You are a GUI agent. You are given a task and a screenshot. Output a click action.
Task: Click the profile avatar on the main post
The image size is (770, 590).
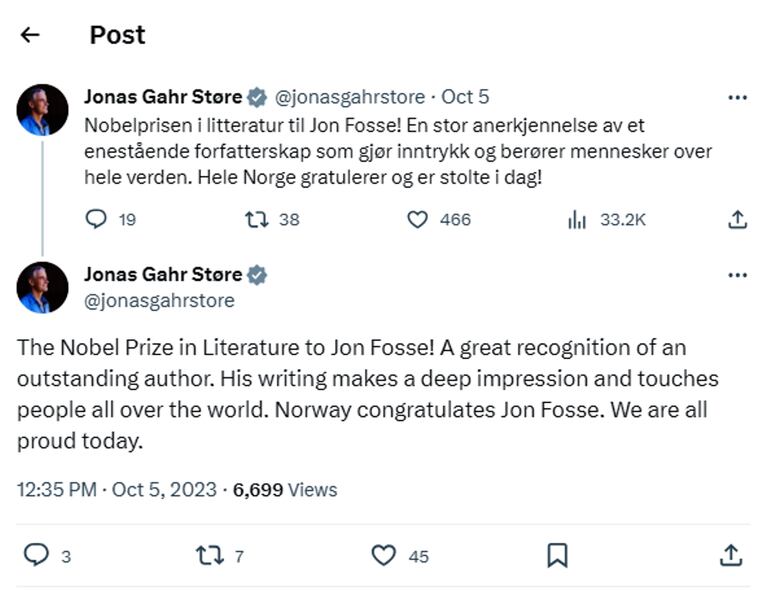tap(43, 288)
